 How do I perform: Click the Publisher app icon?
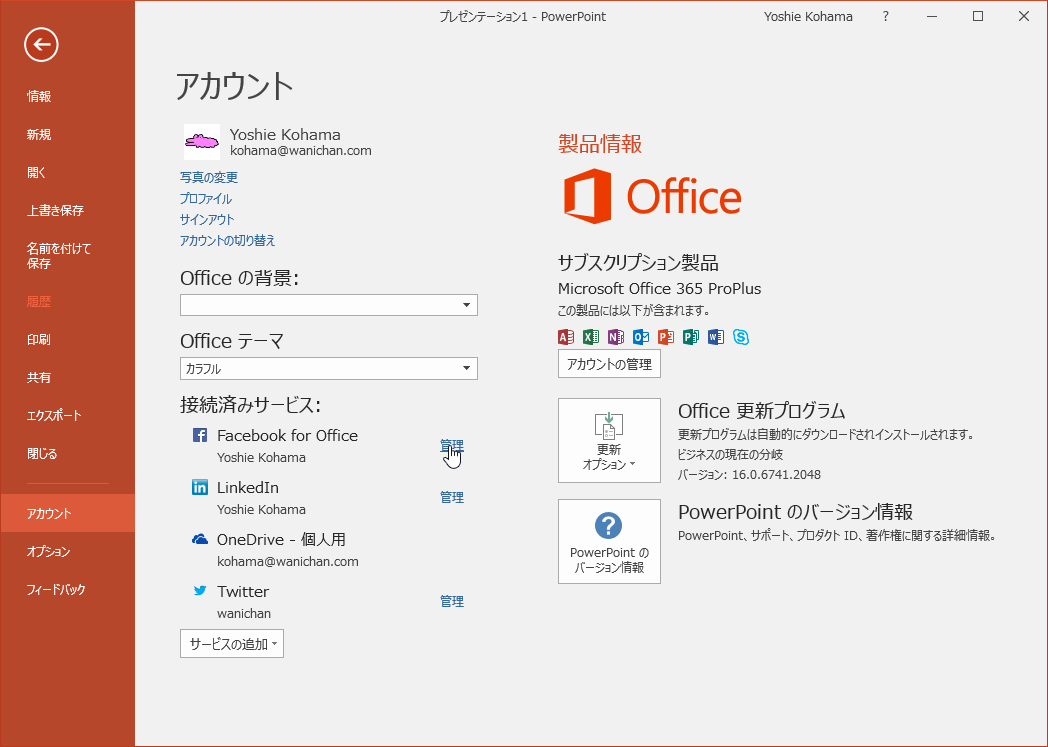coord(691,337)
